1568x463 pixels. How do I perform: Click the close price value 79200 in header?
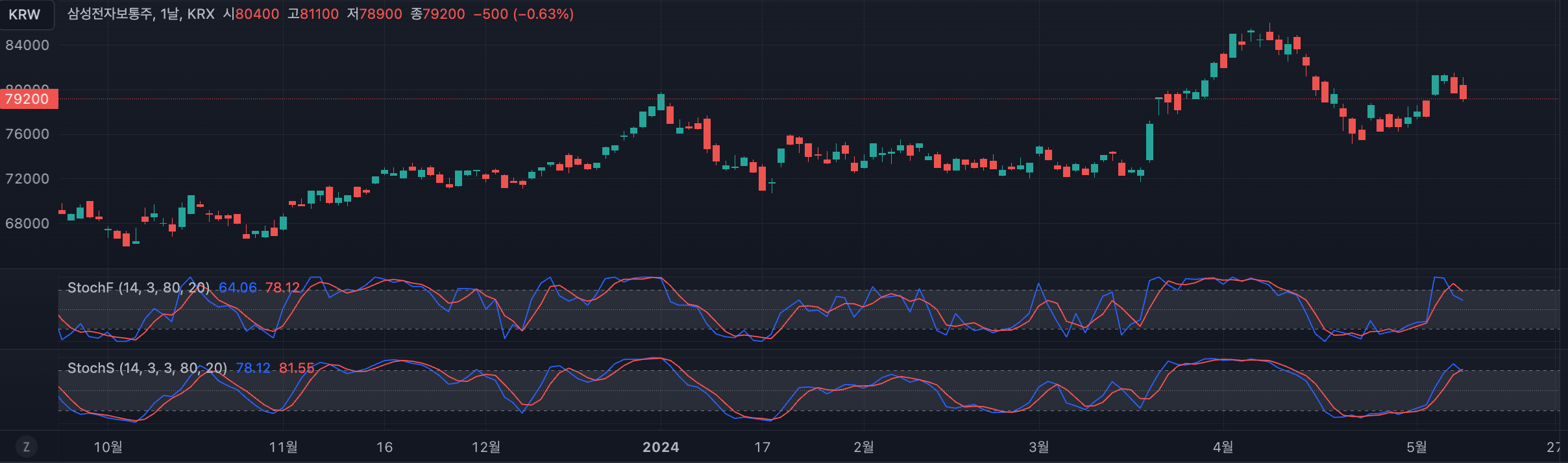point(444,14)
